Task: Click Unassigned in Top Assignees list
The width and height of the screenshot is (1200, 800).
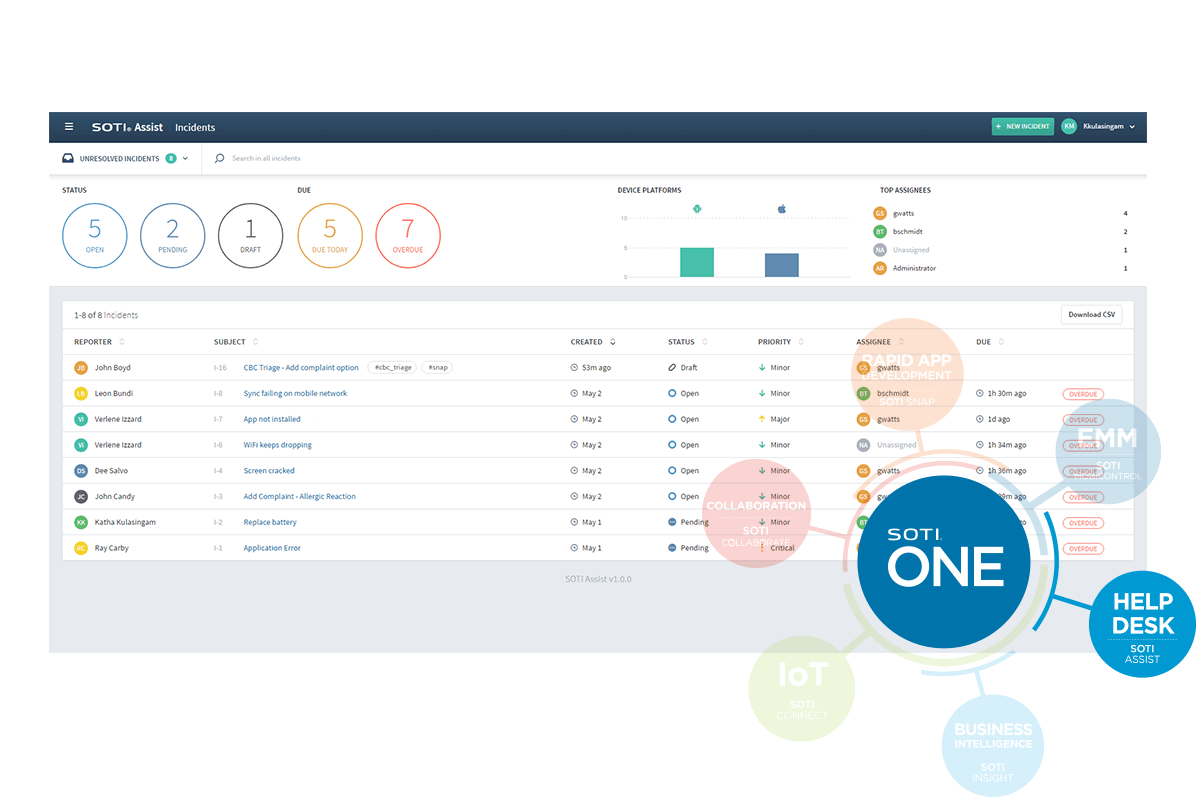Action: coord(911,250)
